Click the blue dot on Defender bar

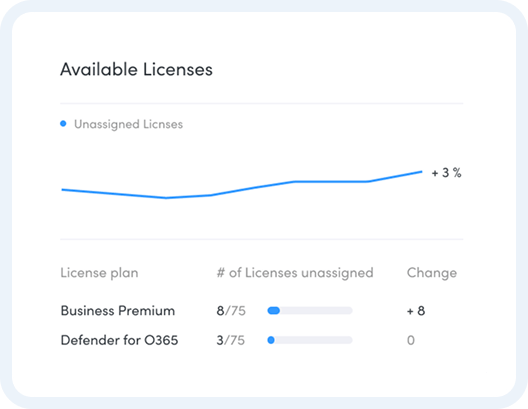271,340
